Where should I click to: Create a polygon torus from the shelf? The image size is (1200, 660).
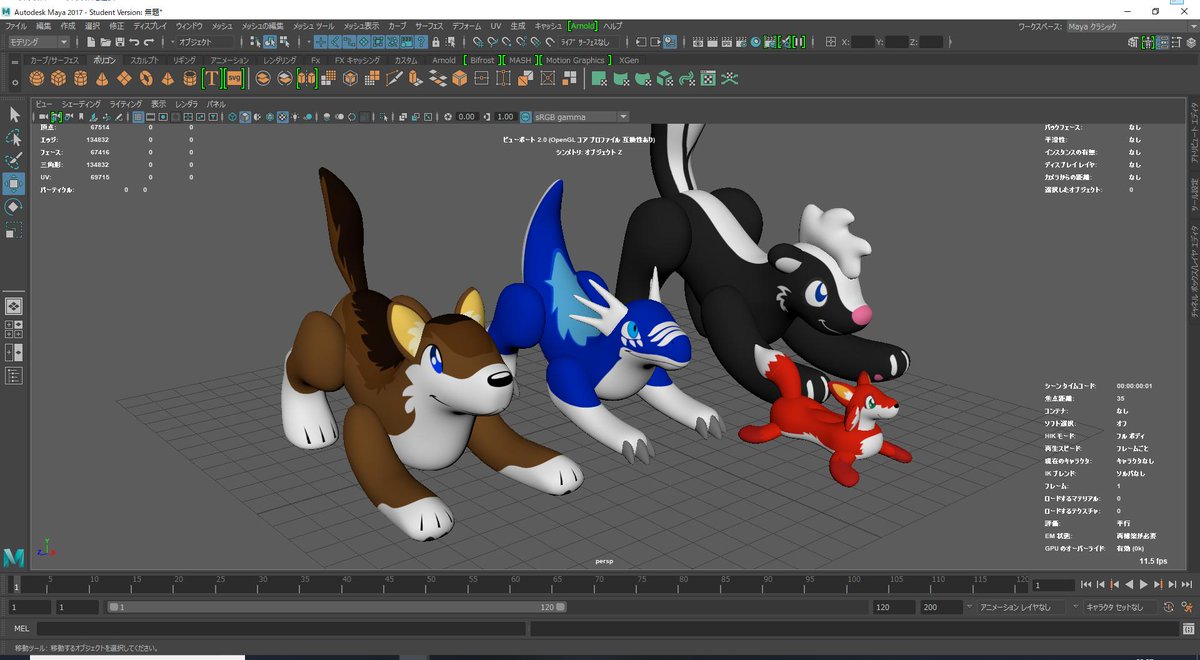point(145,78)
